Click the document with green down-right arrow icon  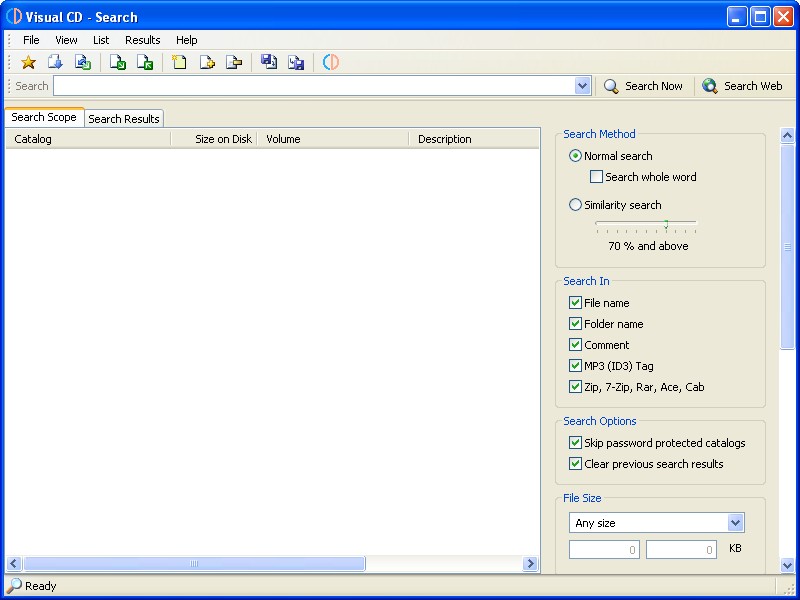pos(118,63)
